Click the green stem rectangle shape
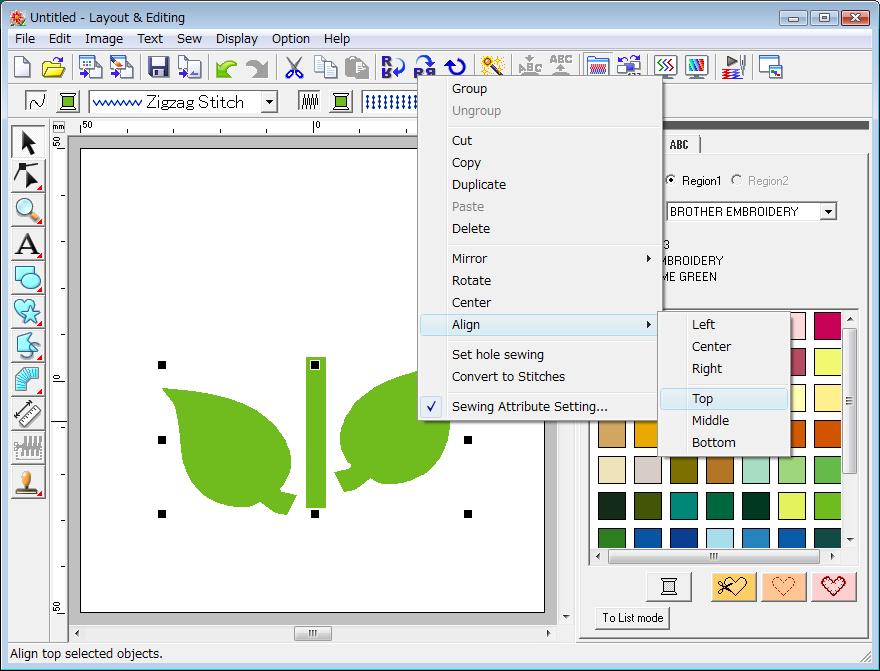This screenshot has width=880, height=671. tap(316, 432)
